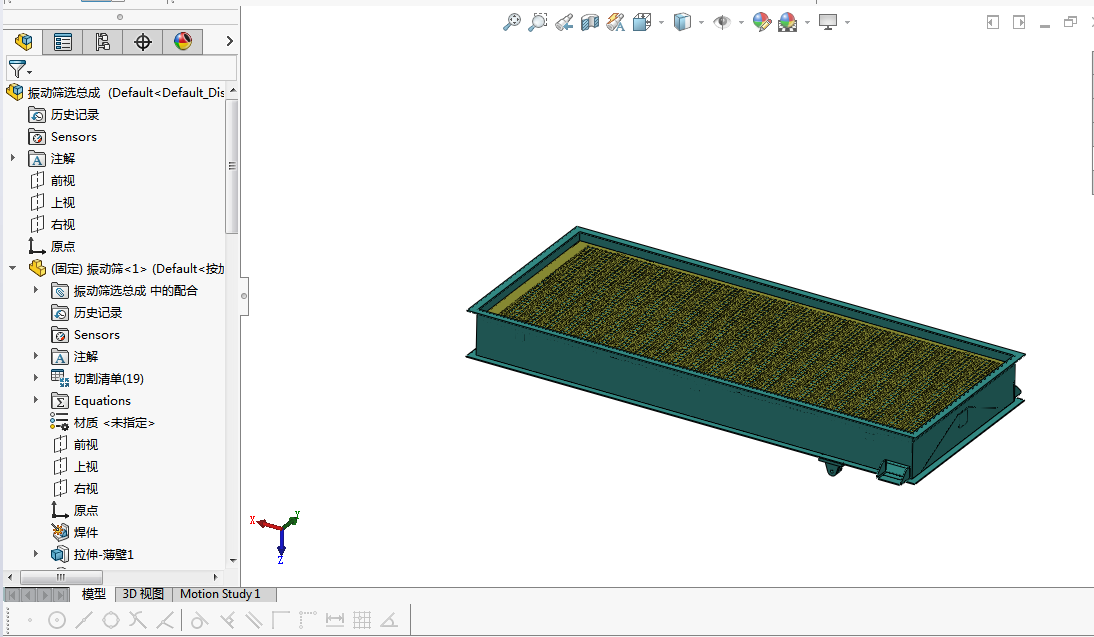Click the Display Style cube icon
The image size is (1094, 637).
[682, 22]
